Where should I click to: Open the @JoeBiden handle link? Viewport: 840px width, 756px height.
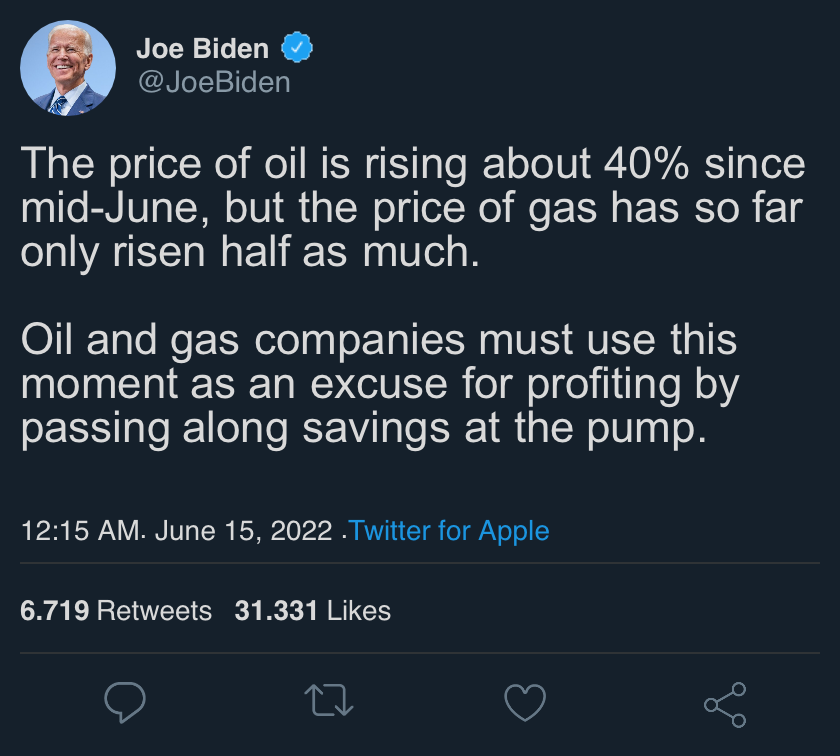coord(213,81)
